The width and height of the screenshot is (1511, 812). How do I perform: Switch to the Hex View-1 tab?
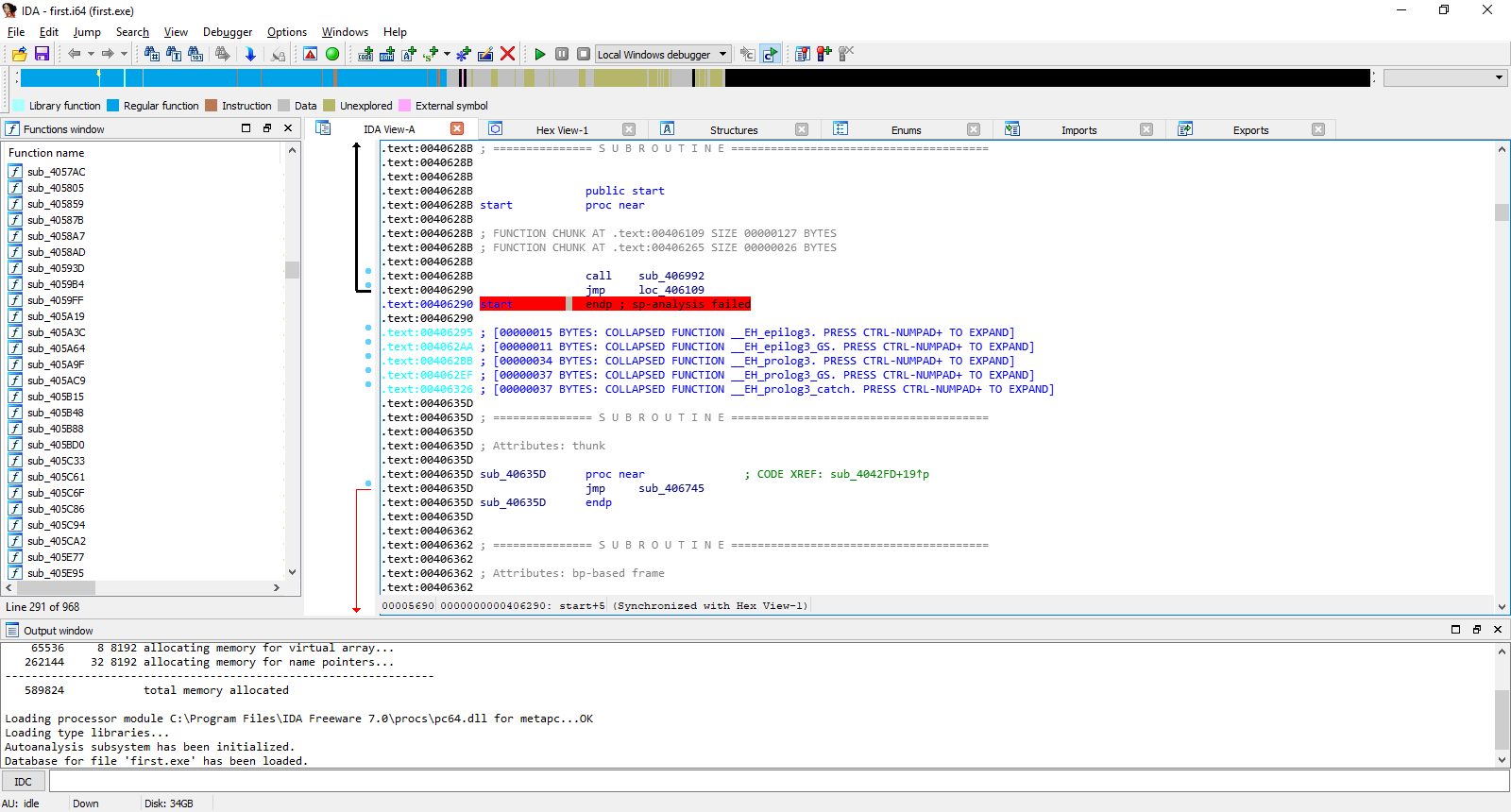pyautogui.click(x=562, y=130)
